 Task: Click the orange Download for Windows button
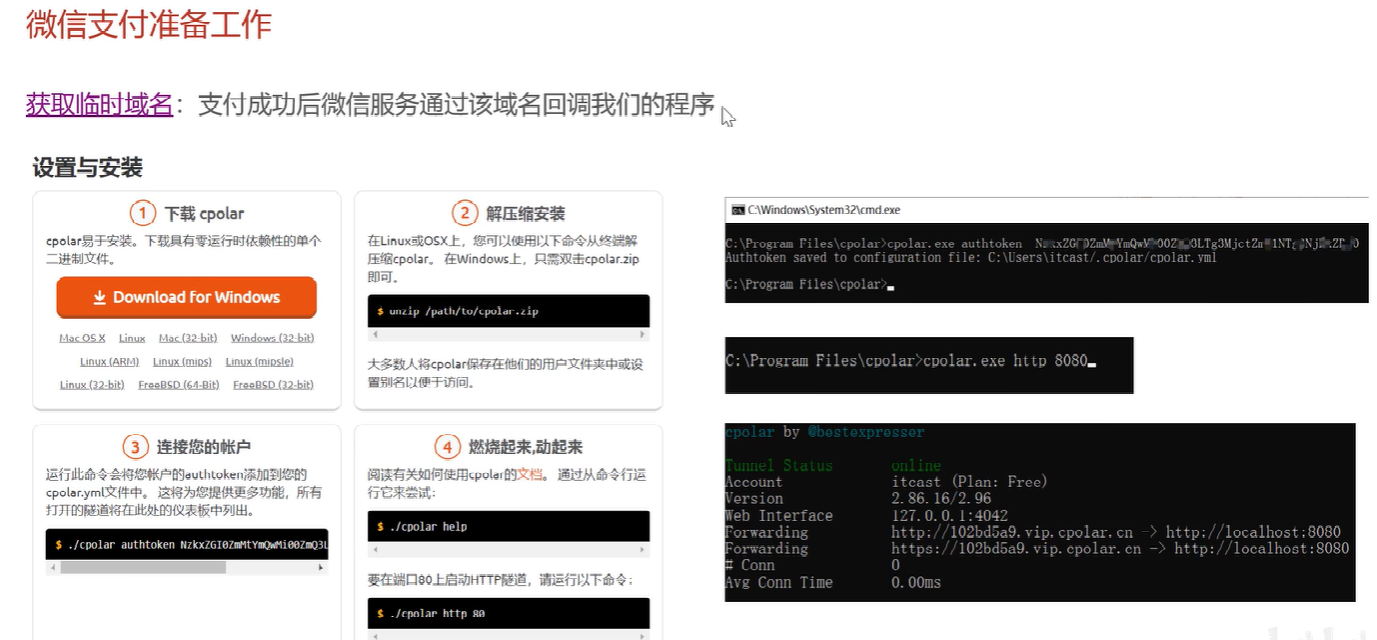click(x=187, y=297)
